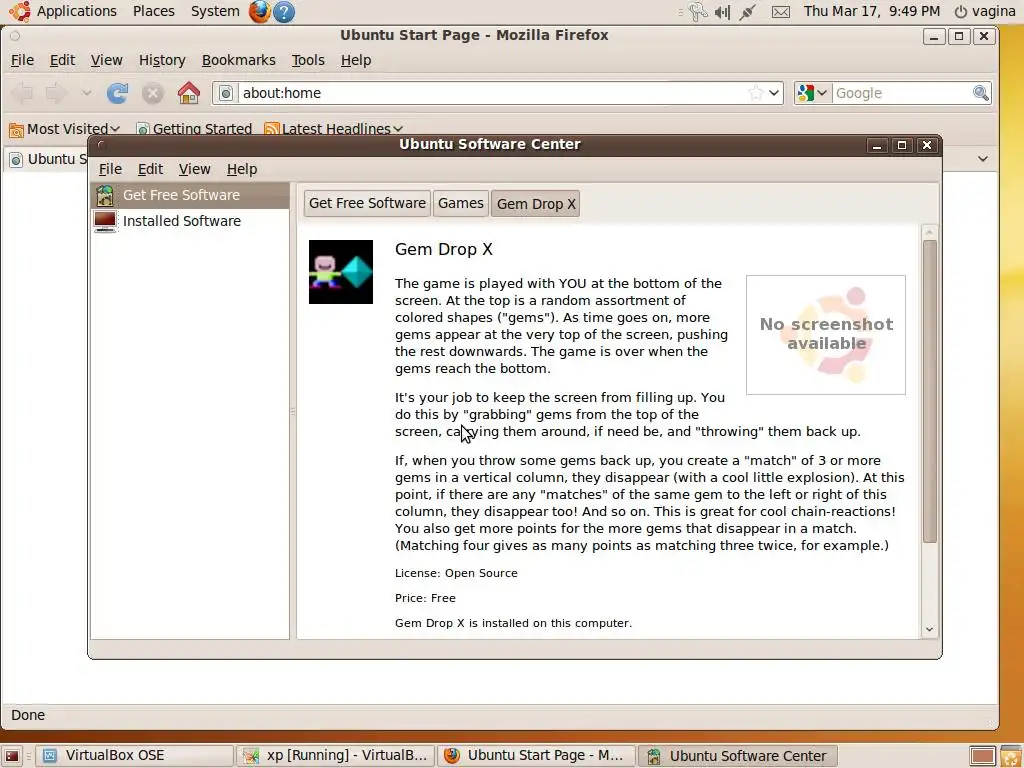Click the keys authentication icon in tray
Viewport: 1024px width, 768px height.
tap(698, 11)
